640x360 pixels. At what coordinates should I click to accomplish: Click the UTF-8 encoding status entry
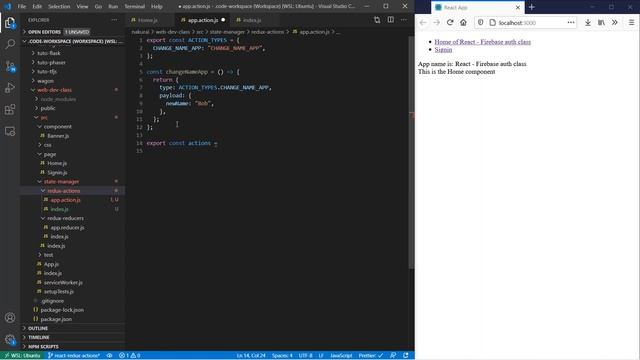[x=305, y=356]
